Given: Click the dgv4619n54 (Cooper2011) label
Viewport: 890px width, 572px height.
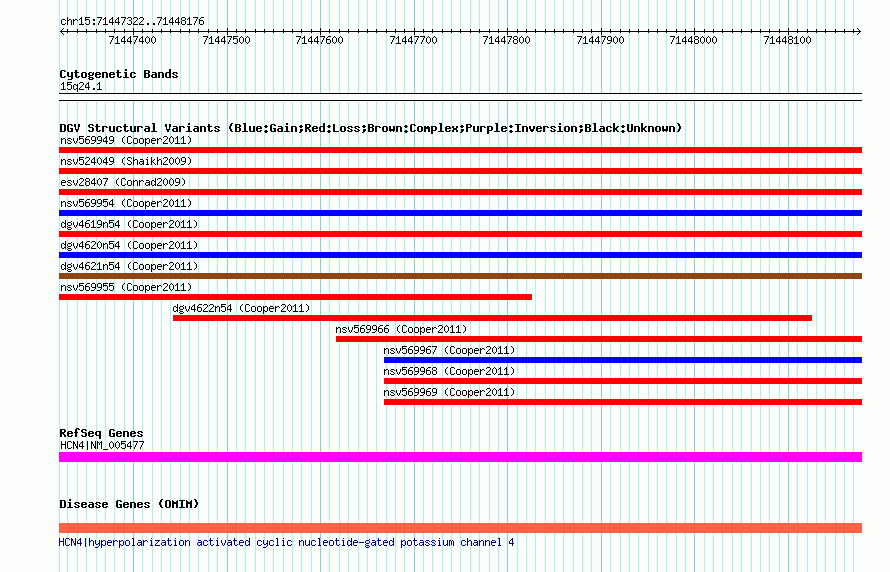Looking at the screenshot, I should click(x=129, y=224).
